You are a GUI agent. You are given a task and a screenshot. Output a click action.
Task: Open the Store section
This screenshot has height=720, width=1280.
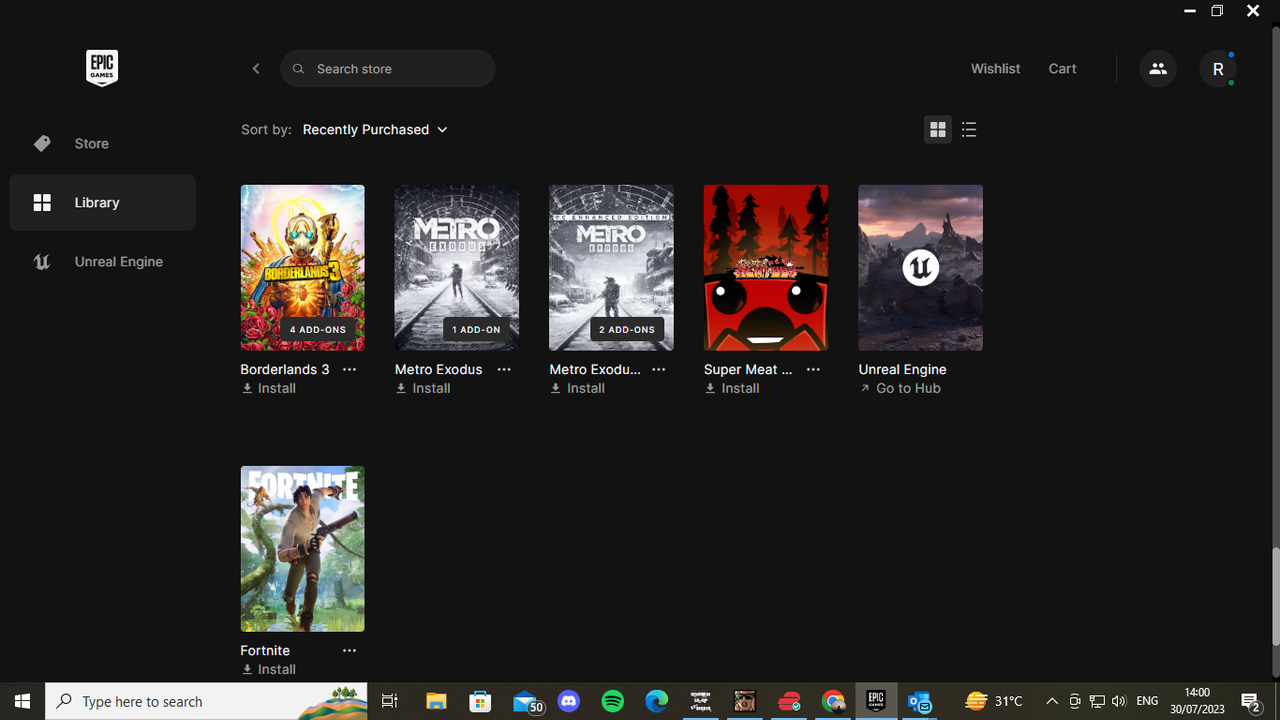(102, 144)
